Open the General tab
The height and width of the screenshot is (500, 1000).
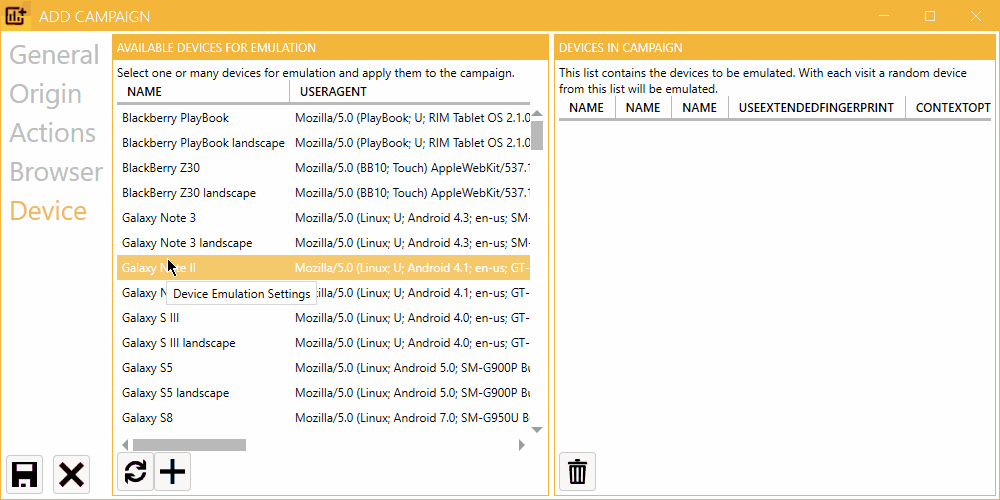coord(54,55)
